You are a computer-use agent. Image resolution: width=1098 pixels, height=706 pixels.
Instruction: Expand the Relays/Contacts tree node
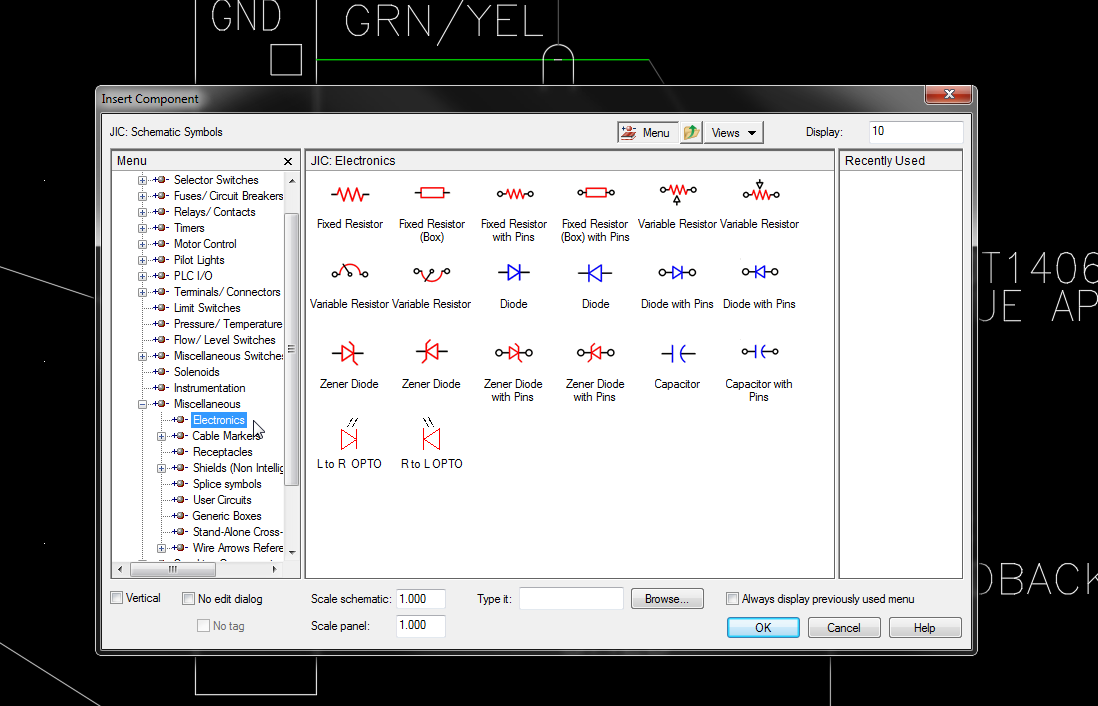pos(141,211)
